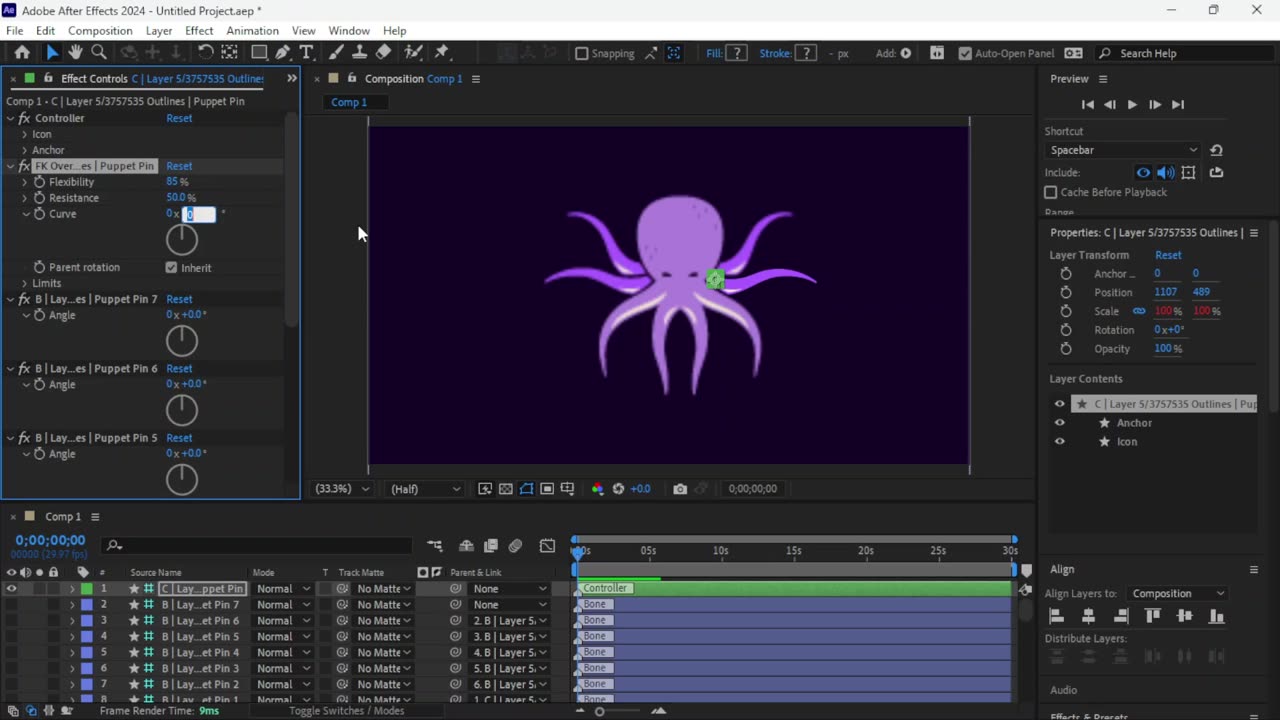Click the Graph Editor icon in timeline
The height and width of the screenshot is (720, 1280).
point(547,546)
